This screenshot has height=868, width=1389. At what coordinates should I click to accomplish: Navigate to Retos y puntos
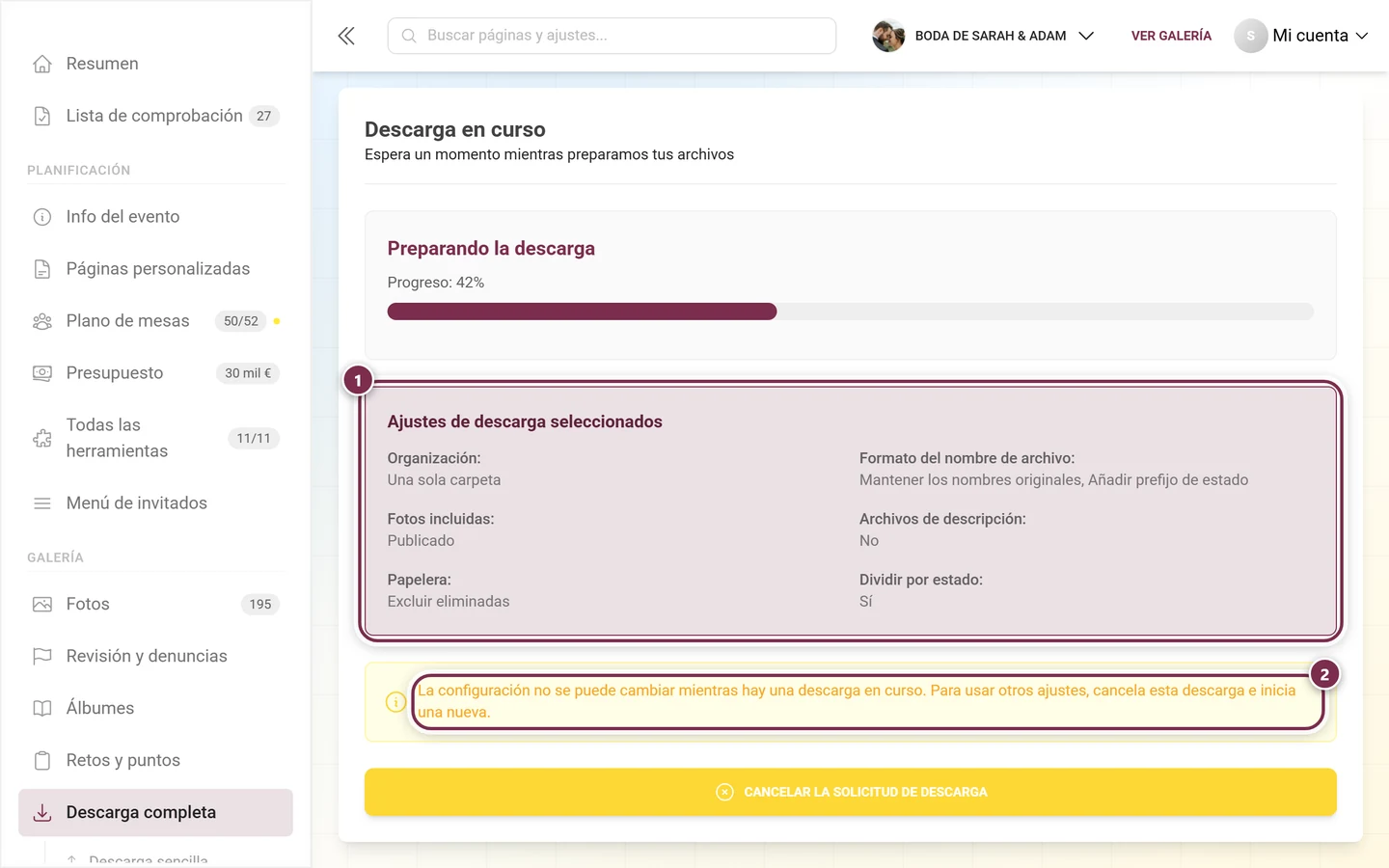coord(155,761)
